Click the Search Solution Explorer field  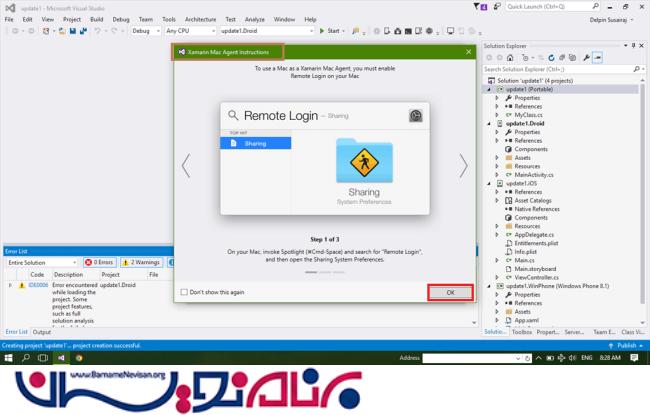558,69
